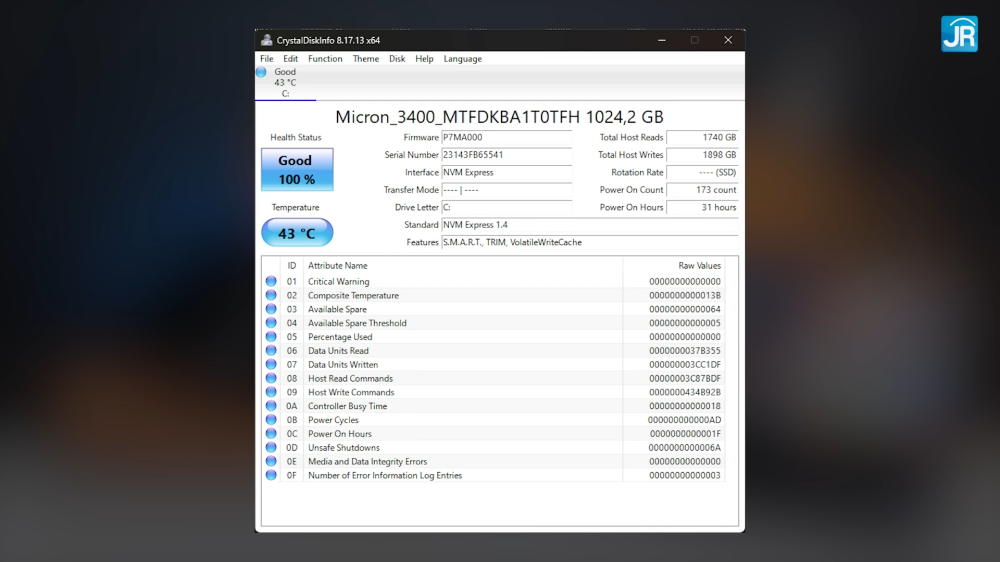
Task: Open the Language menu
Action: [x=462, y=59]
